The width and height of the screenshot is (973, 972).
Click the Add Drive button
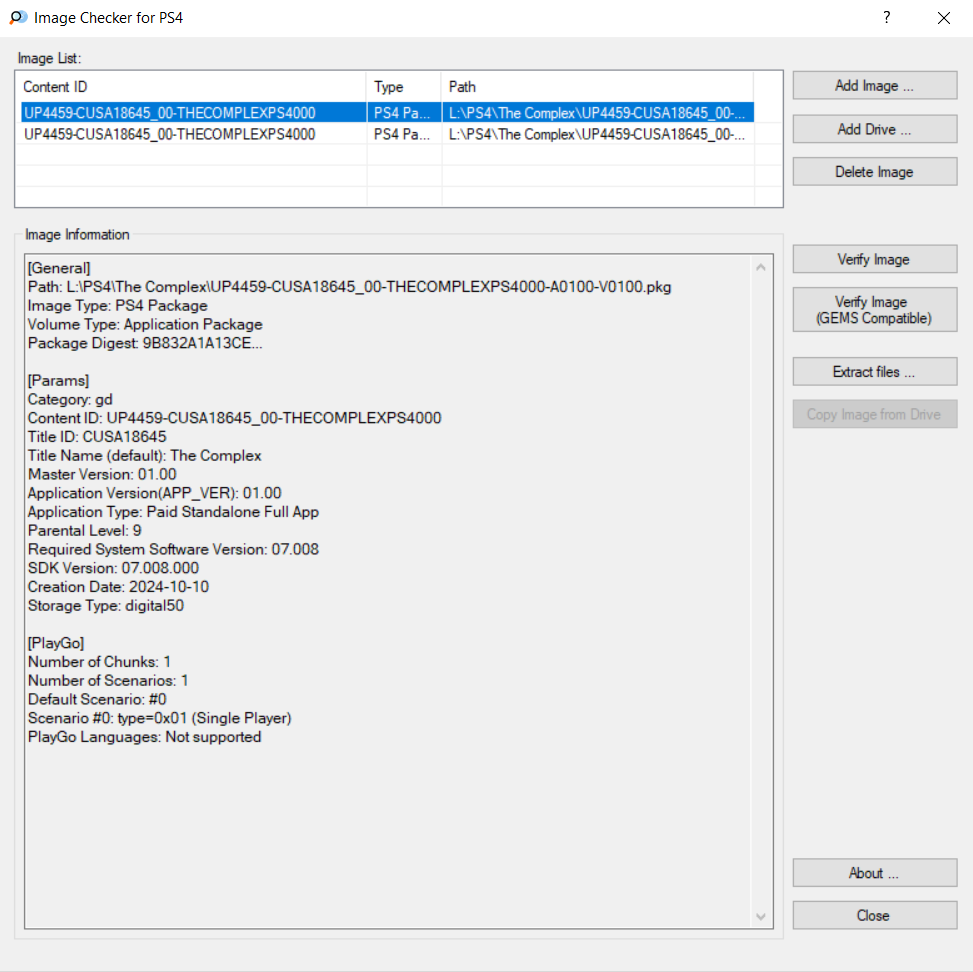(874, 129)
